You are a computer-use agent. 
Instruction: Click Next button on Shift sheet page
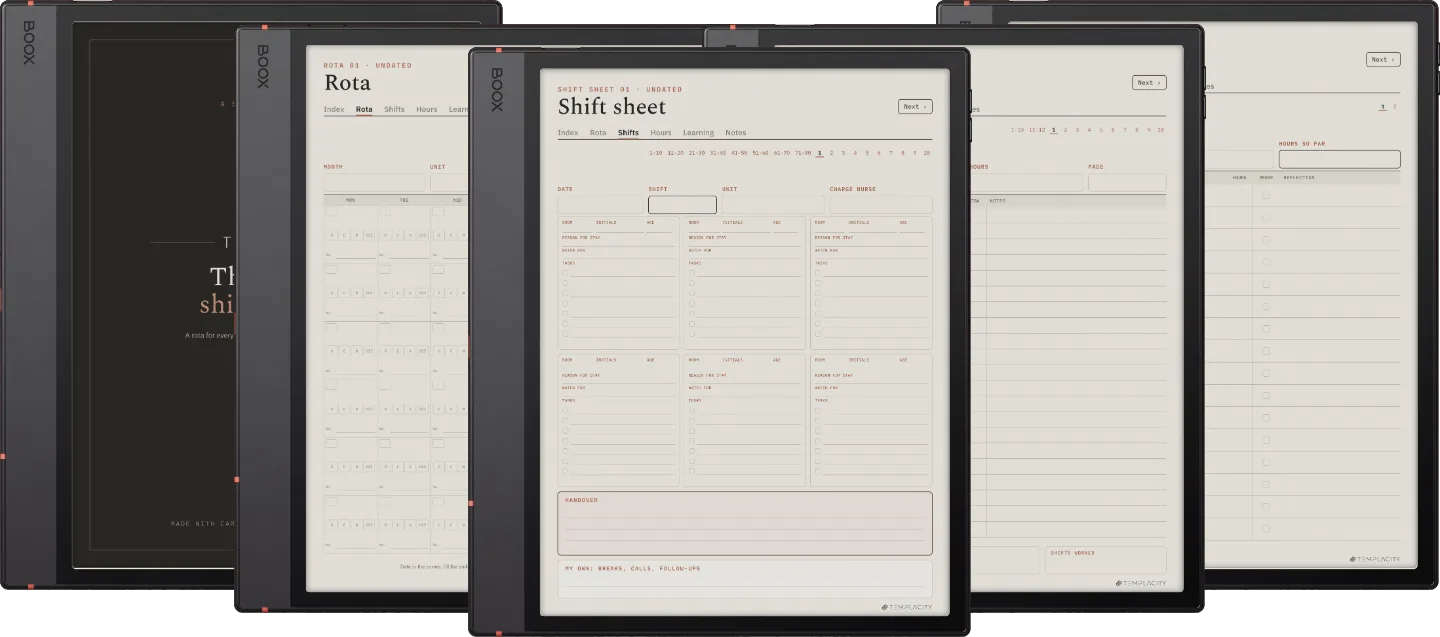[x=915, y=106]
